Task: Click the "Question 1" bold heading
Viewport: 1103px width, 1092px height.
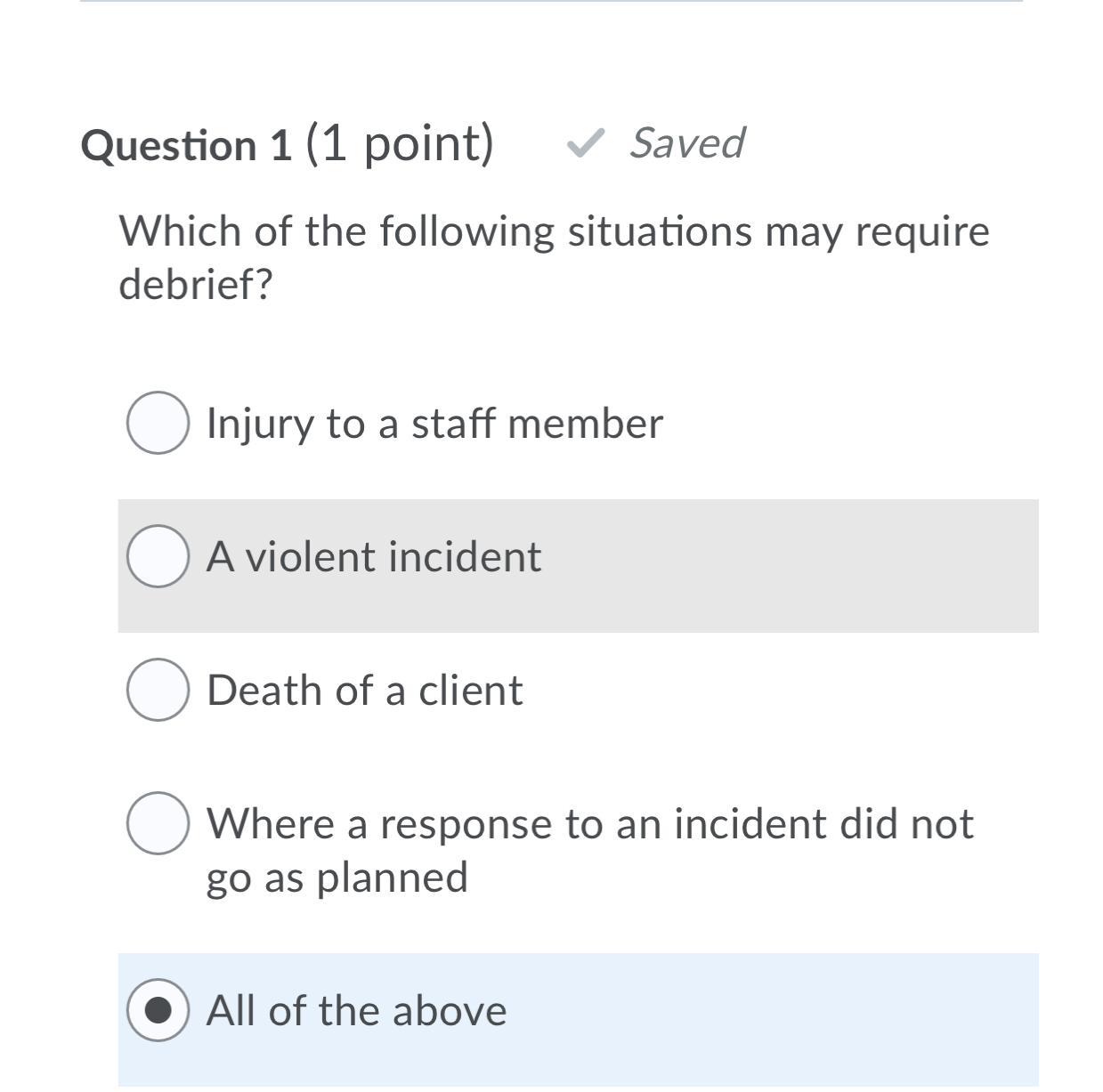Action: tap(186, 145)
